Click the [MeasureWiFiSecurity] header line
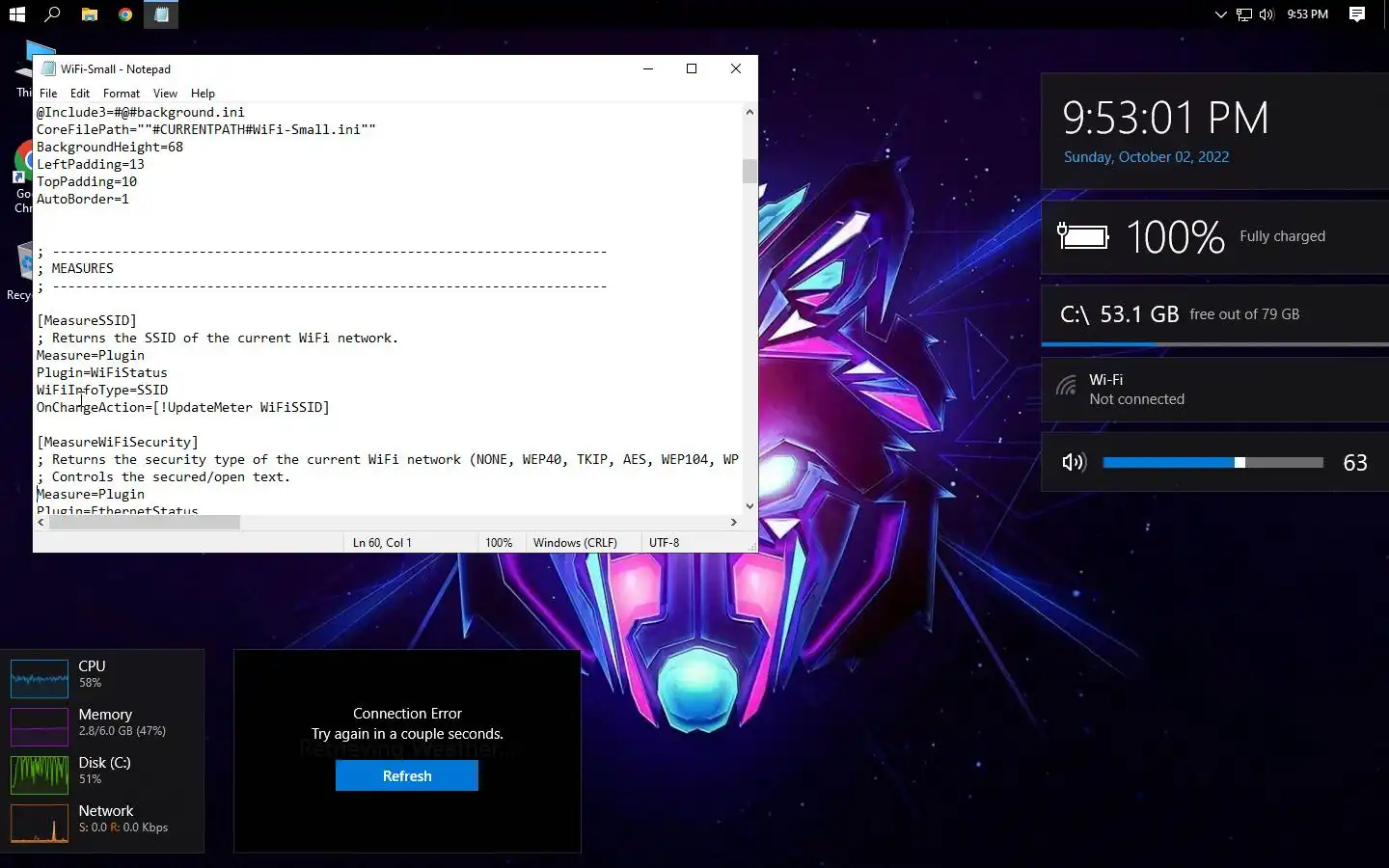Viewport: 1389px width, 868px height. [x=118, y=442]
